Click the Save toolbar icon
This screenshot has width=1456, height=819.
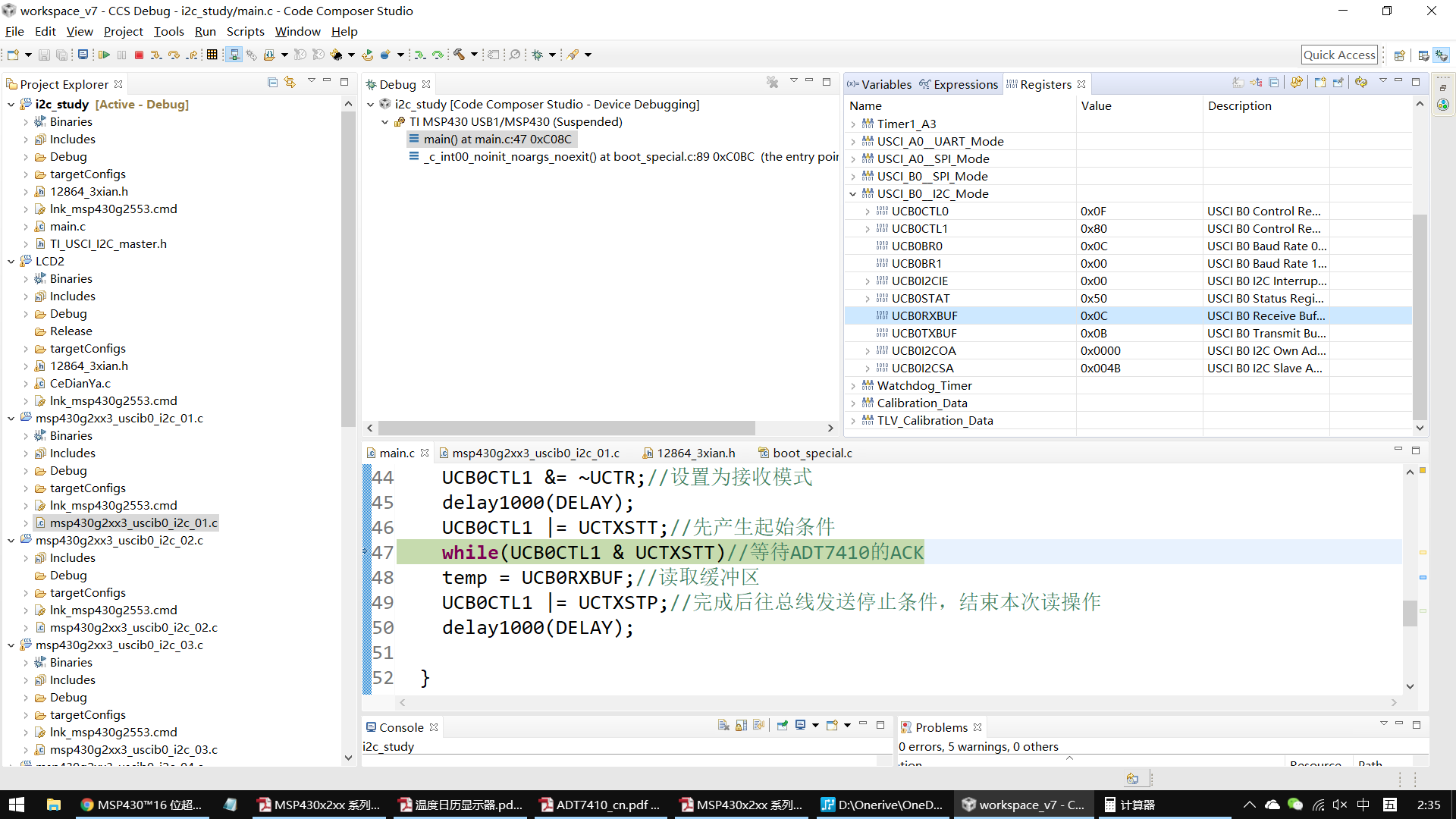(x=44, y=55)
